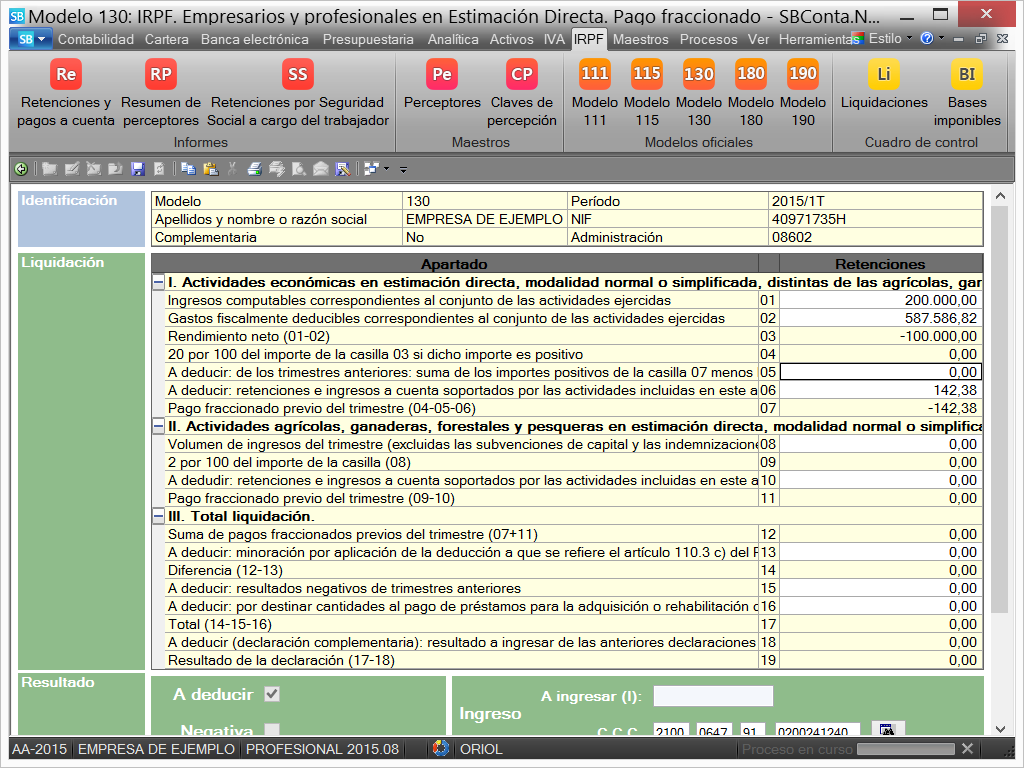Toggle the A deducir checkbox
Image resolution: width=1024 pixels, height=768 pixels.
pyautogui.click(x=272, y=694)
